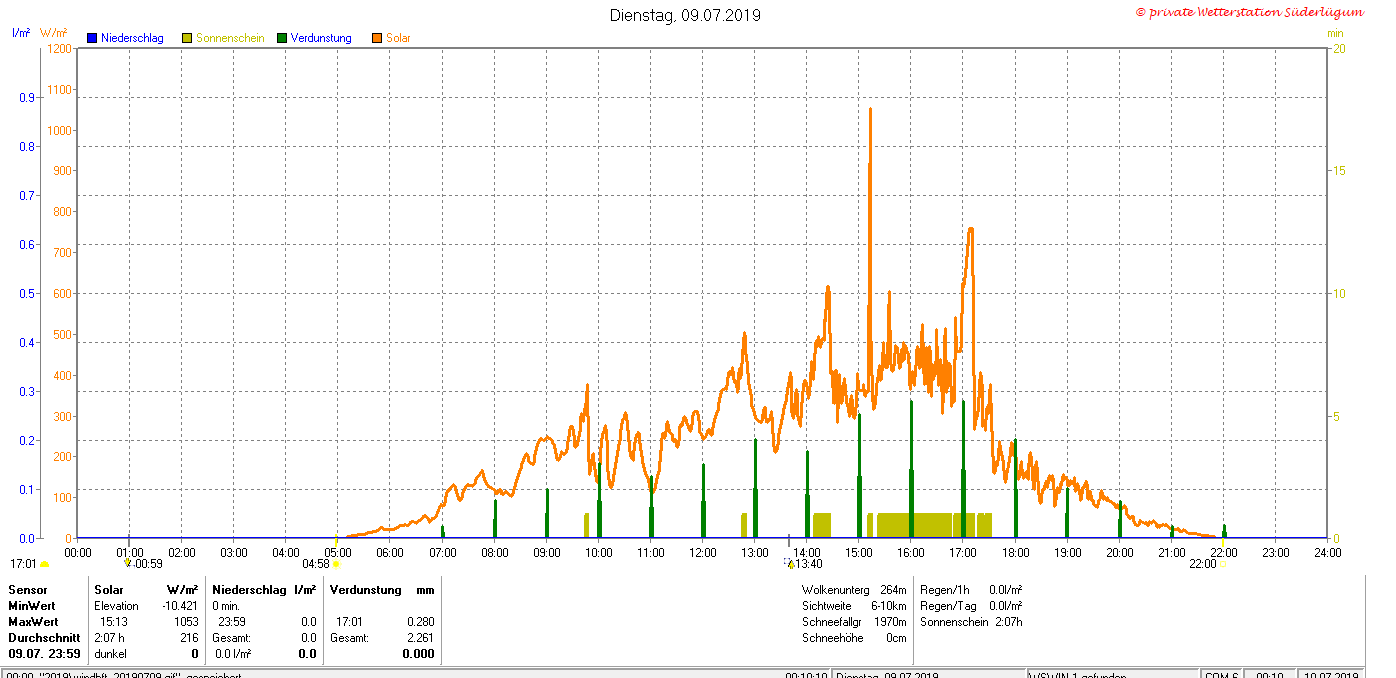Click the chart title Dienstag, 09.07.2019
The image size is (1396, 678).
pos(685,15)
